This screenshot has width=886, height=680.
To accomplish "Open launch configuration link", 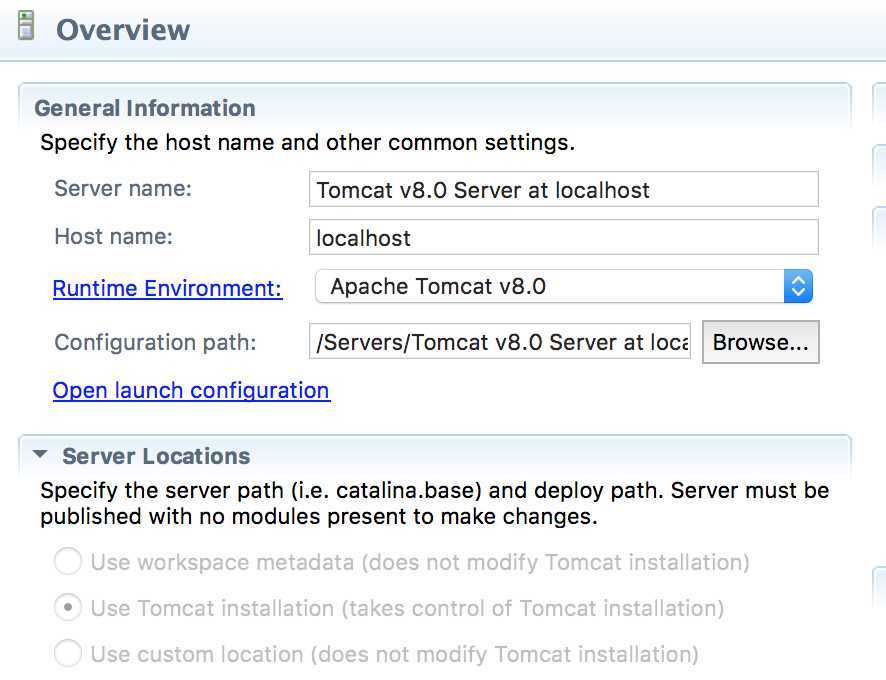I will [x=191, y=391].
